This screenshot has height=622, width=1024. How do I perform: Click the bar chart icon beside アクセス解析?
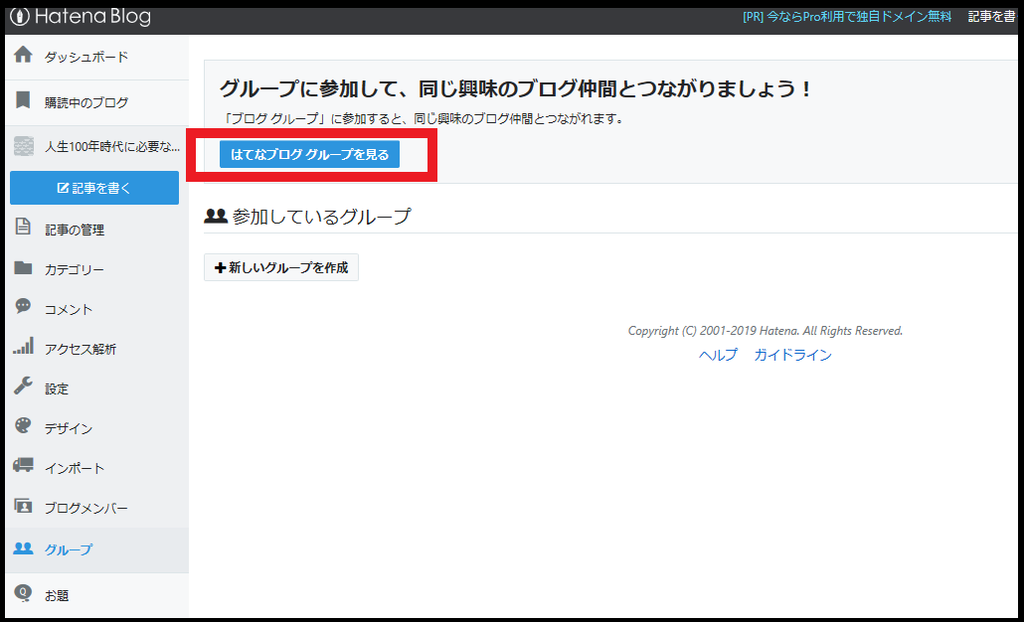tap(24, 346)
